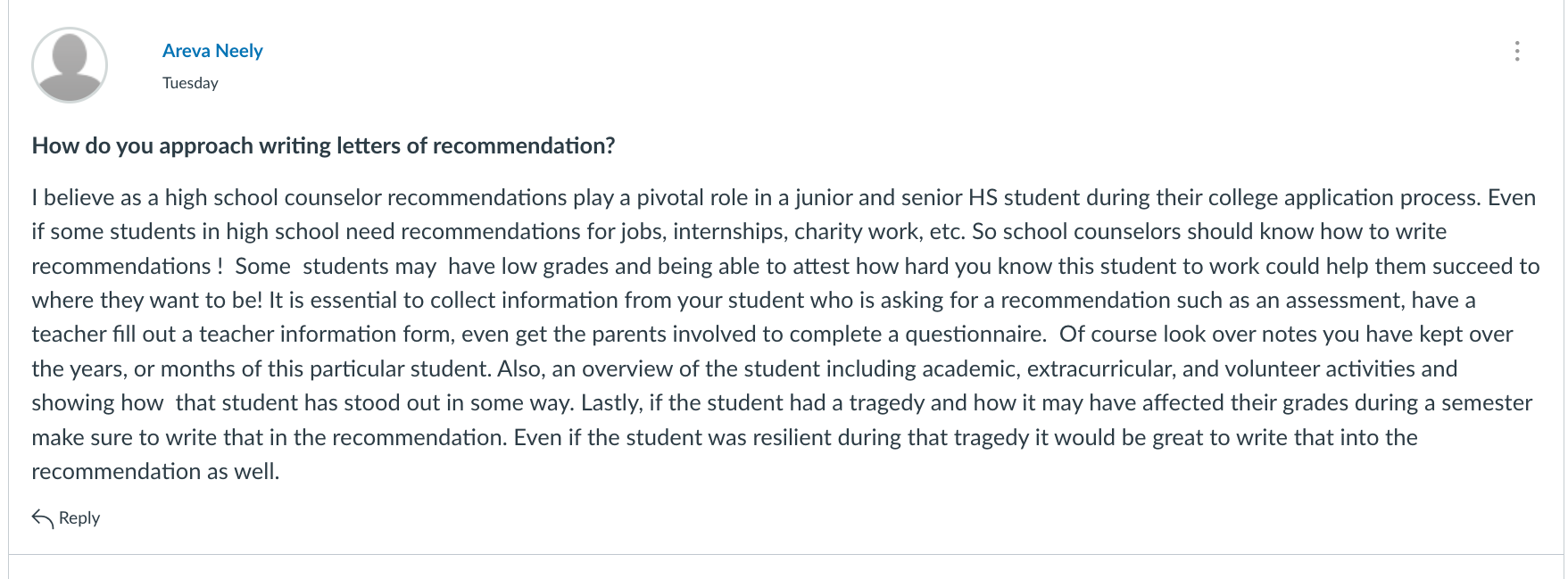Click Areva Neely's profile avatar
Image resolution: width=1568 pixels, height=579 pixels.
pyautogui.click(x=70, y=65)
